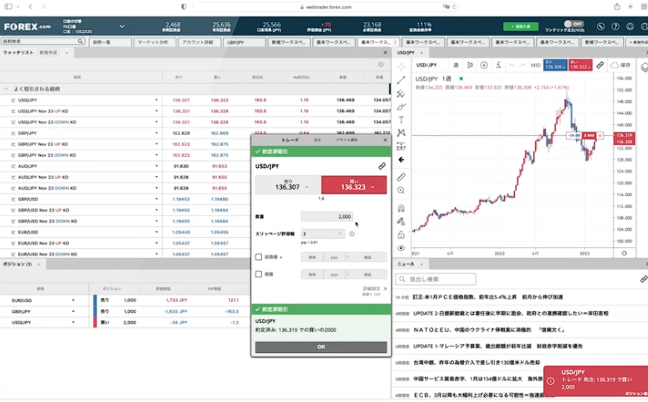This screenshot has width=648, height=402.
Task: Click the link icon in news panel
Action: click(643, 279)
